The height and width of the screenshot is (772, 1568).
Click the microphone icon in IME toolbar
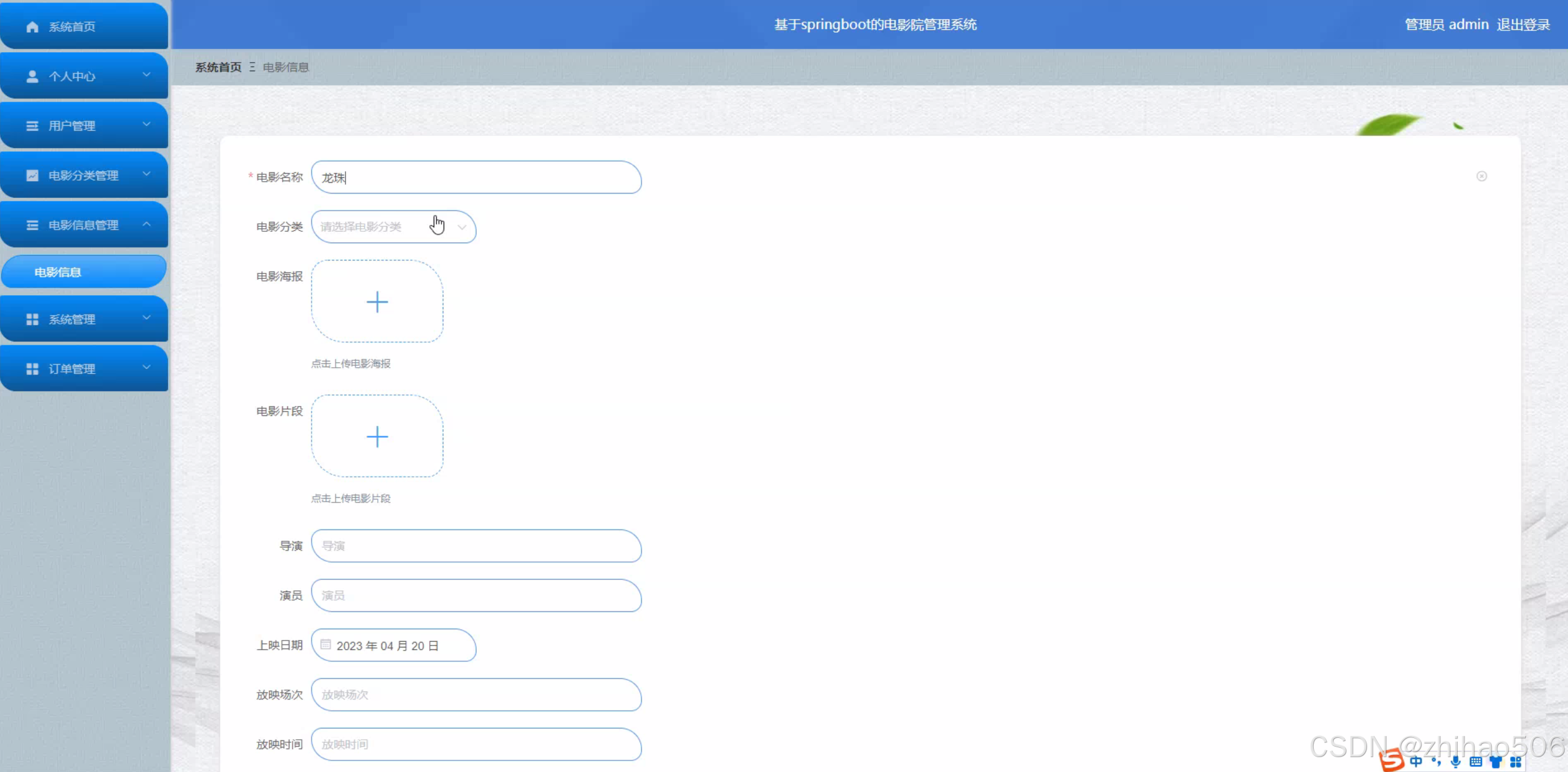click(1456, 762)
